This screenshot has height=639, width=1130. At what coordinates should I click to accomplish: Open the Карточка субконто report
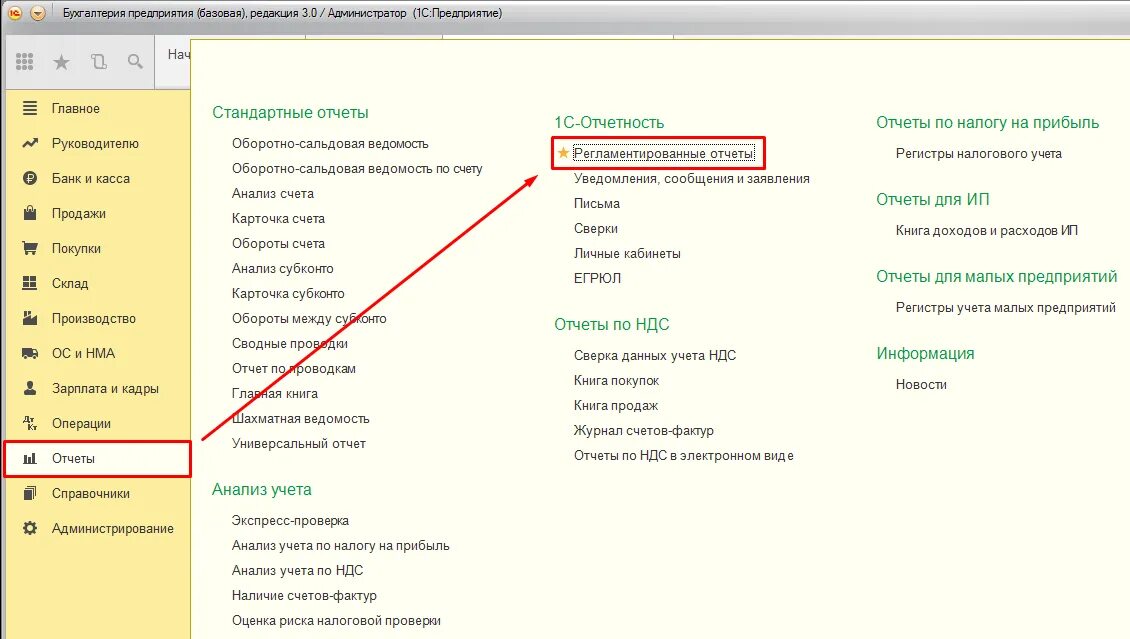click(x=288, y=293)
